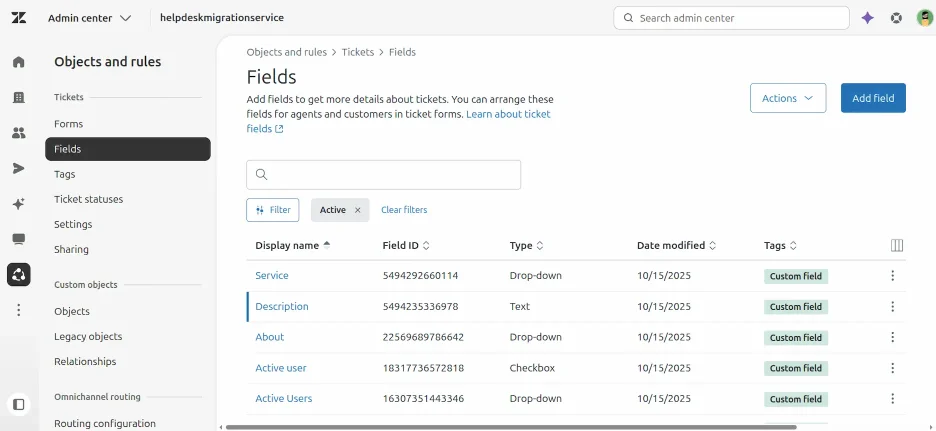Open the AI sparkle icon in sidebar
Image resolution: width=936 pixels, height=431 pixels.
(x=19, y=204)
